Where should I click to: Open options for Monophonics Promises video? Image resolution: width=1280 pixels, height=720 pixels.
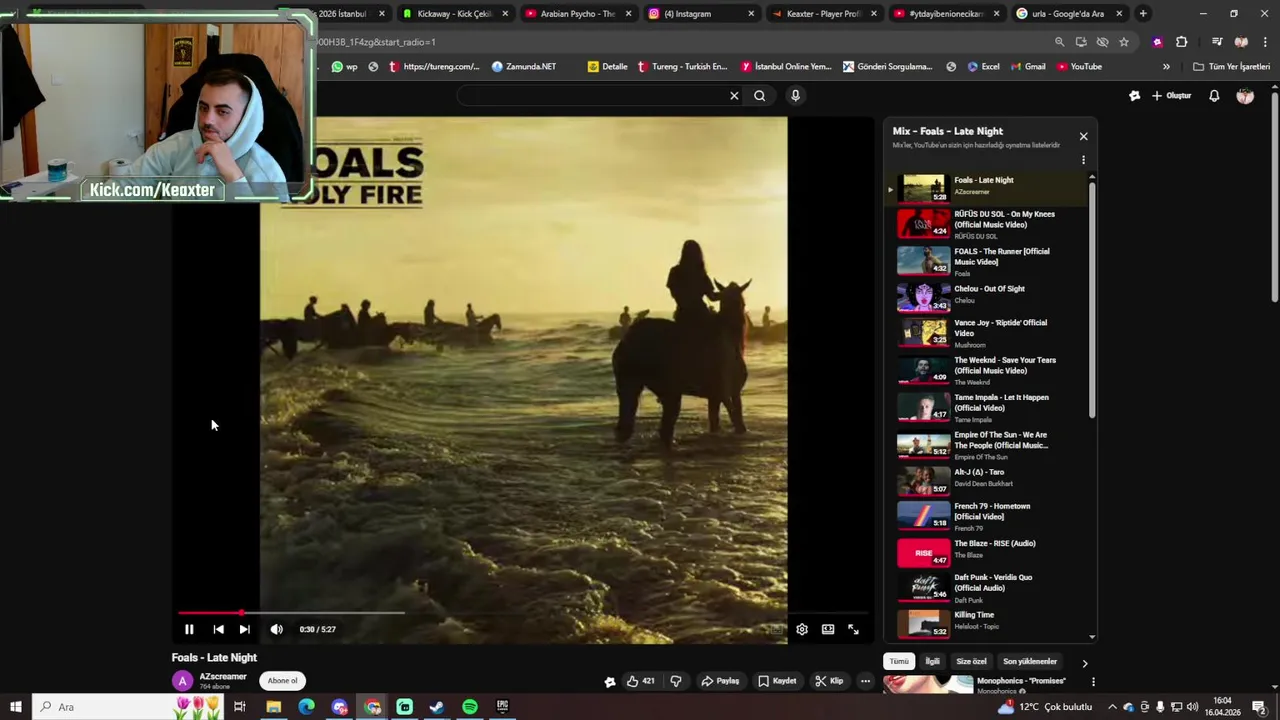click(1093, 682)
